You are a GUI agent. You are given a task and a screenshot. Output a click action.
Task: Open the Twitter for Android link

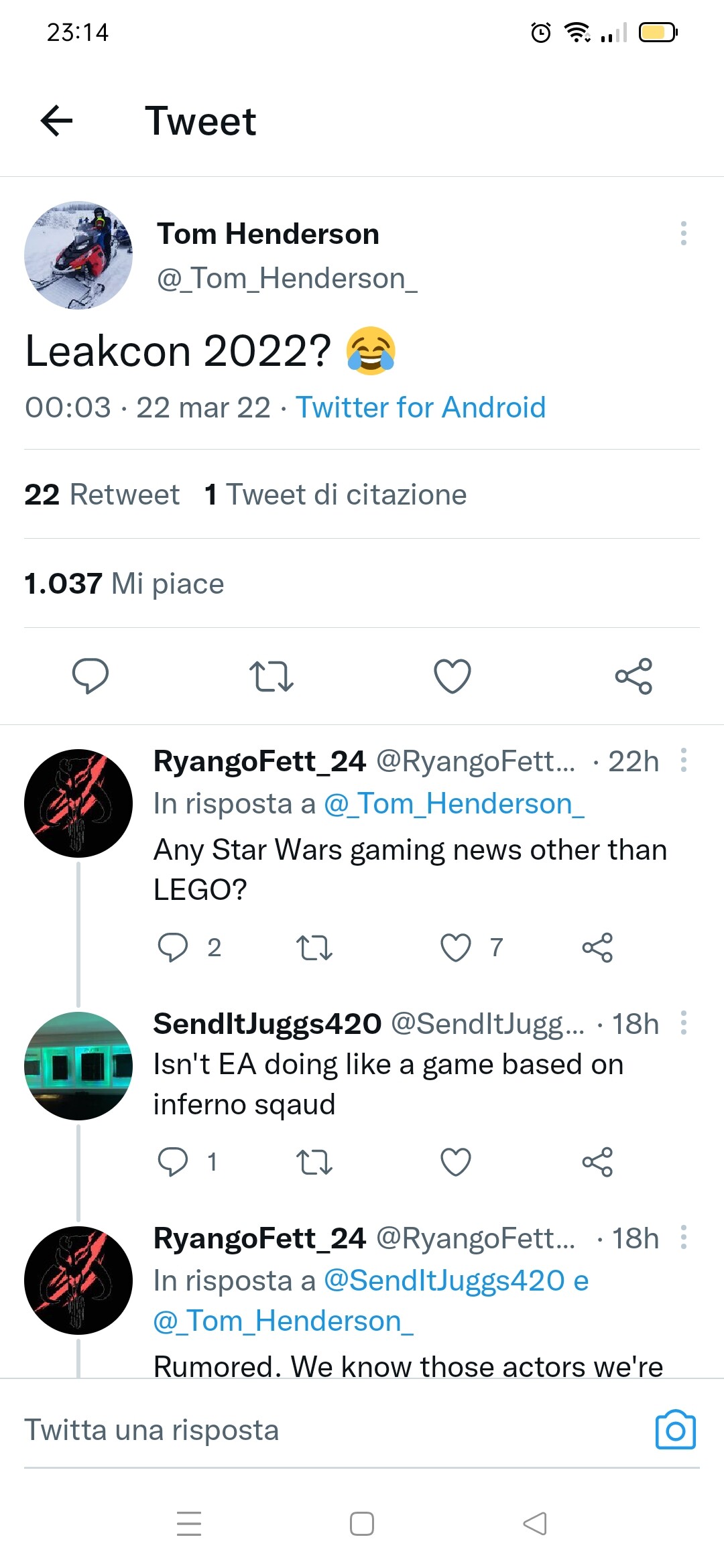click(420, 407)
